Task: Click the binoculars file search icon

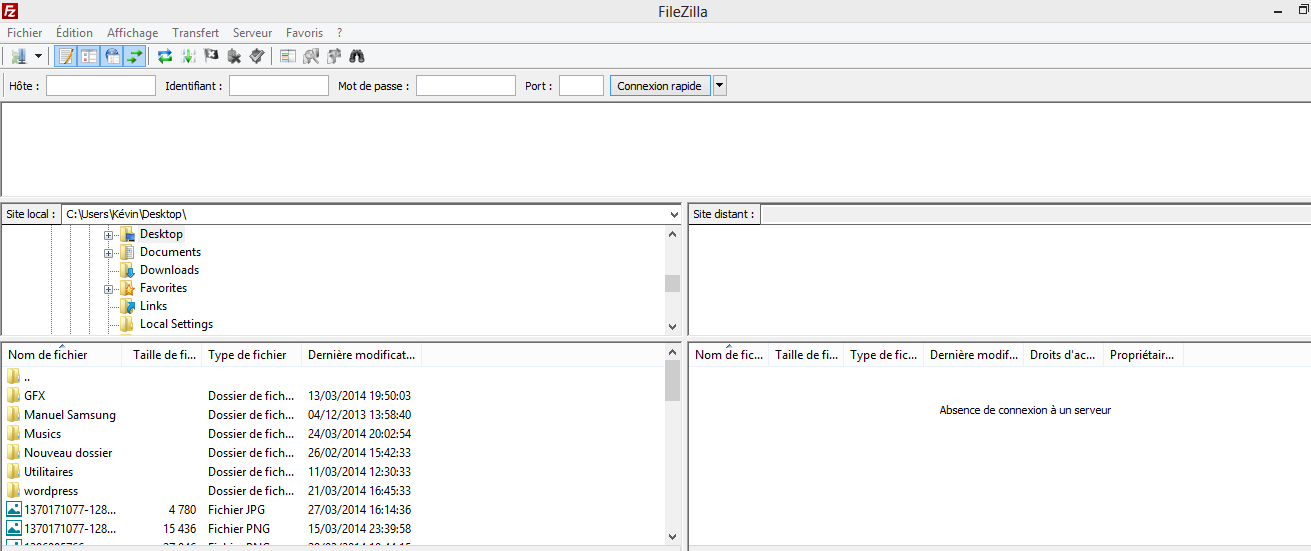Action: click(356, 56)
